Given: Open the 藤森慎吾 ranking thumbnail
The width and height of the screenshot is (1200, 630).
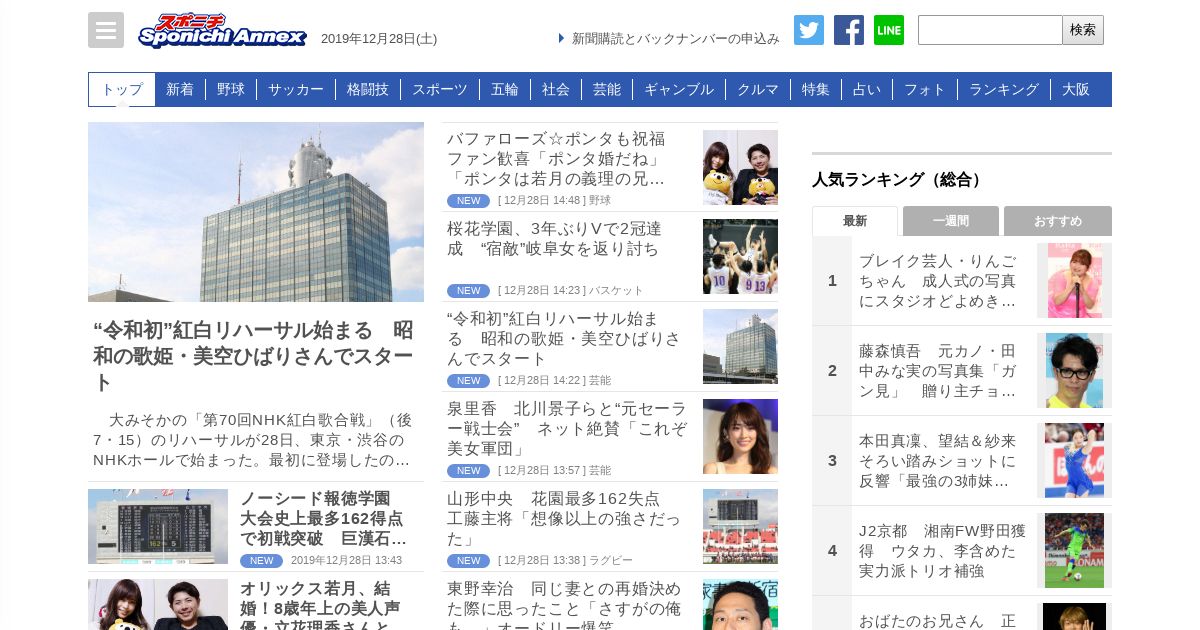Looking at the screenshot, I should point(1074,371).
